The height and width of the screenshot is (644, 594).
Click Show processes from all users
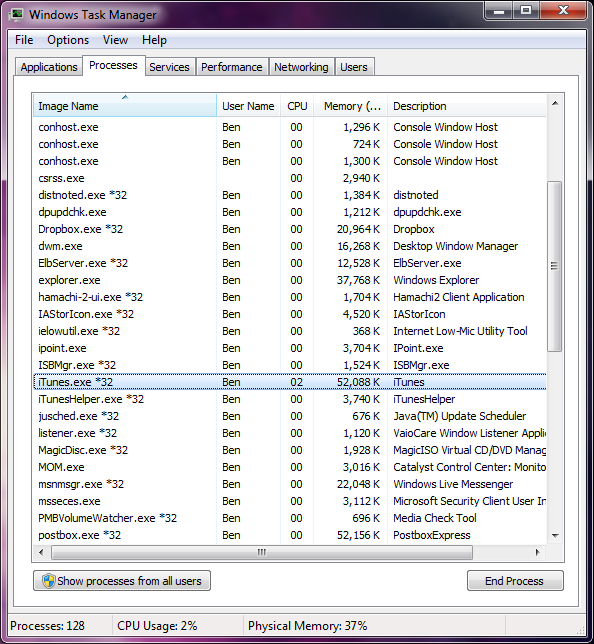[x=122, y=581]
